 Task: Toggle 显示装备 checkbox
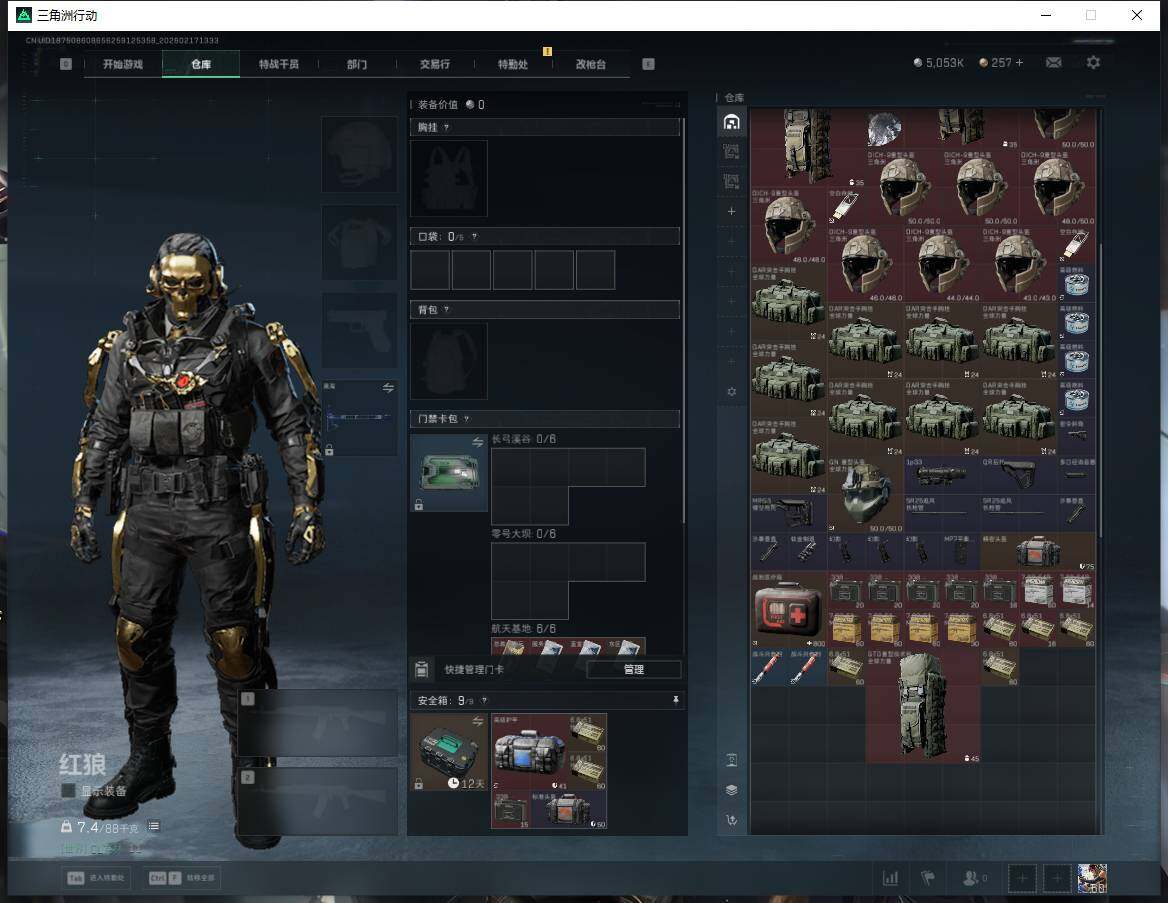68,791
